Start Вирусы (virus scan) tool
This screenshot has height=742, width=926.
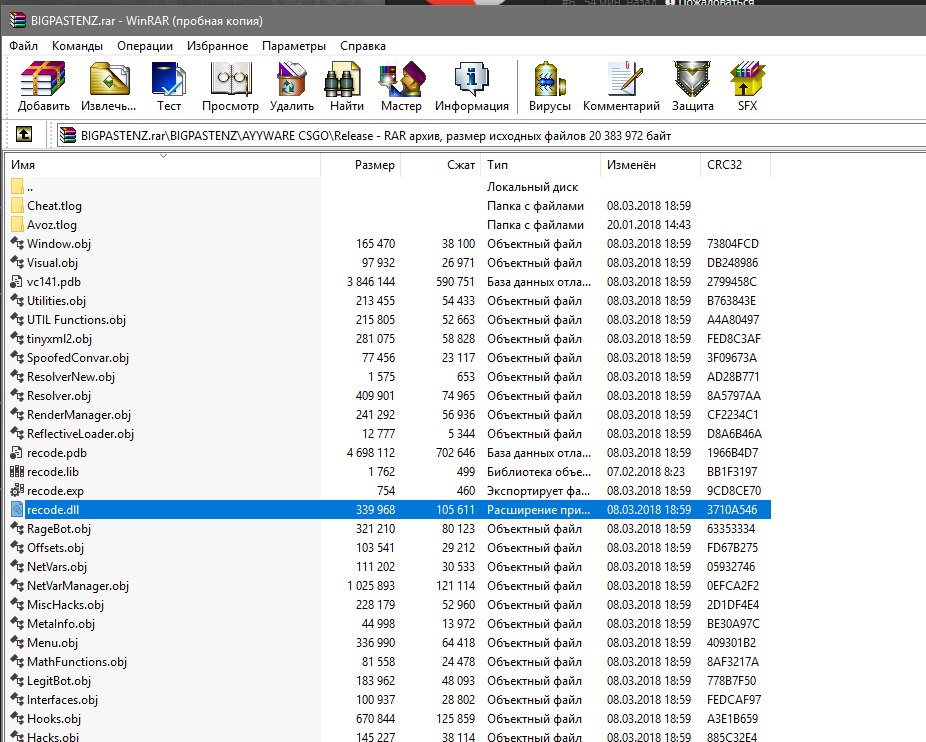(550, 79)
